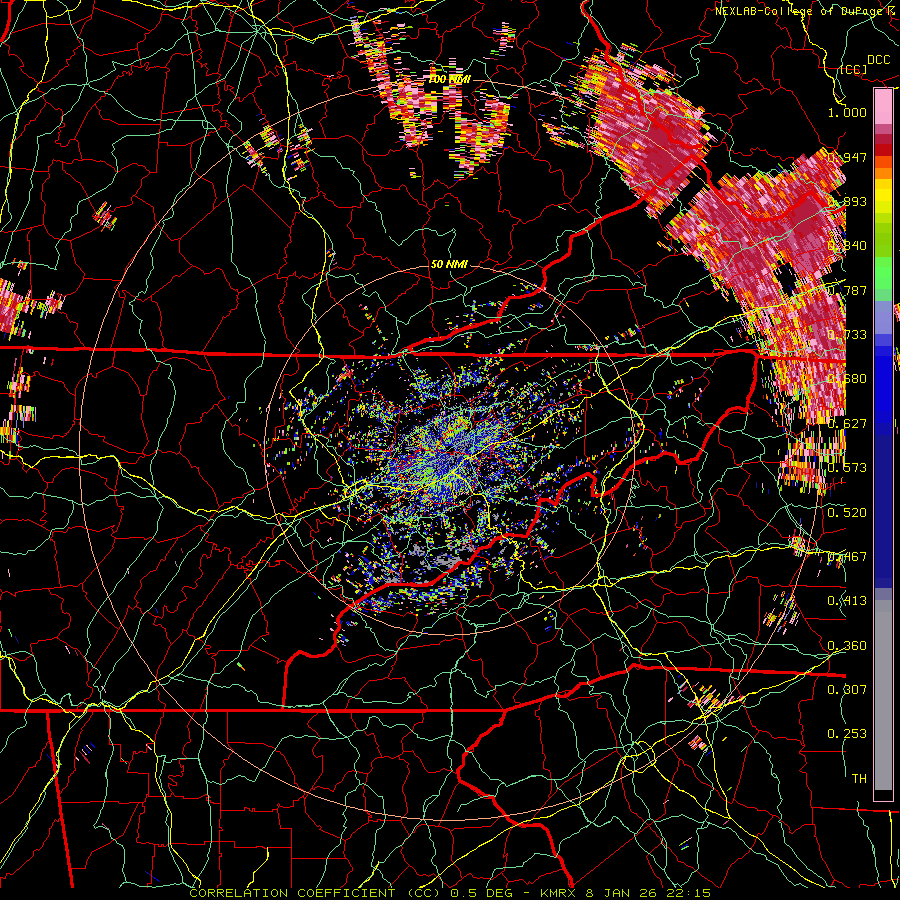The width and height of the screenshot is (900, 900).
Task: Select the 0.733 scale value
Action: [847, 335]
